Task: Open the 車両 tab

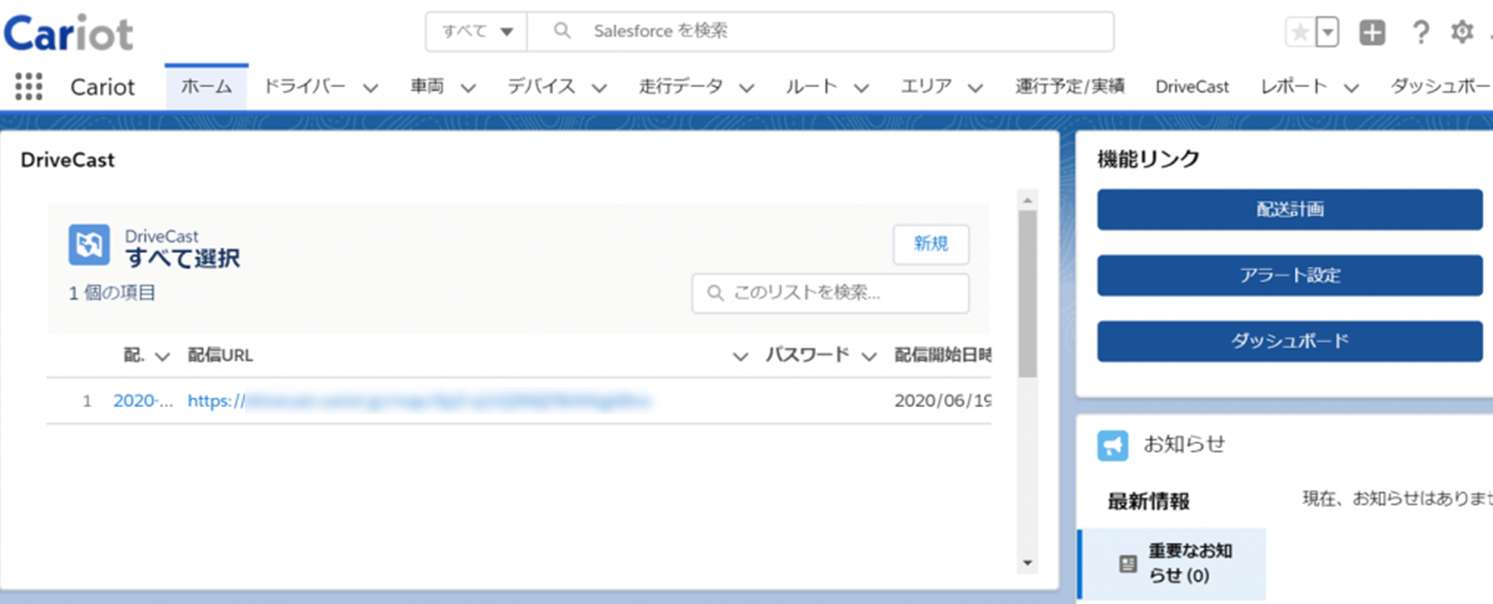Action: click(x=427, y=87)
